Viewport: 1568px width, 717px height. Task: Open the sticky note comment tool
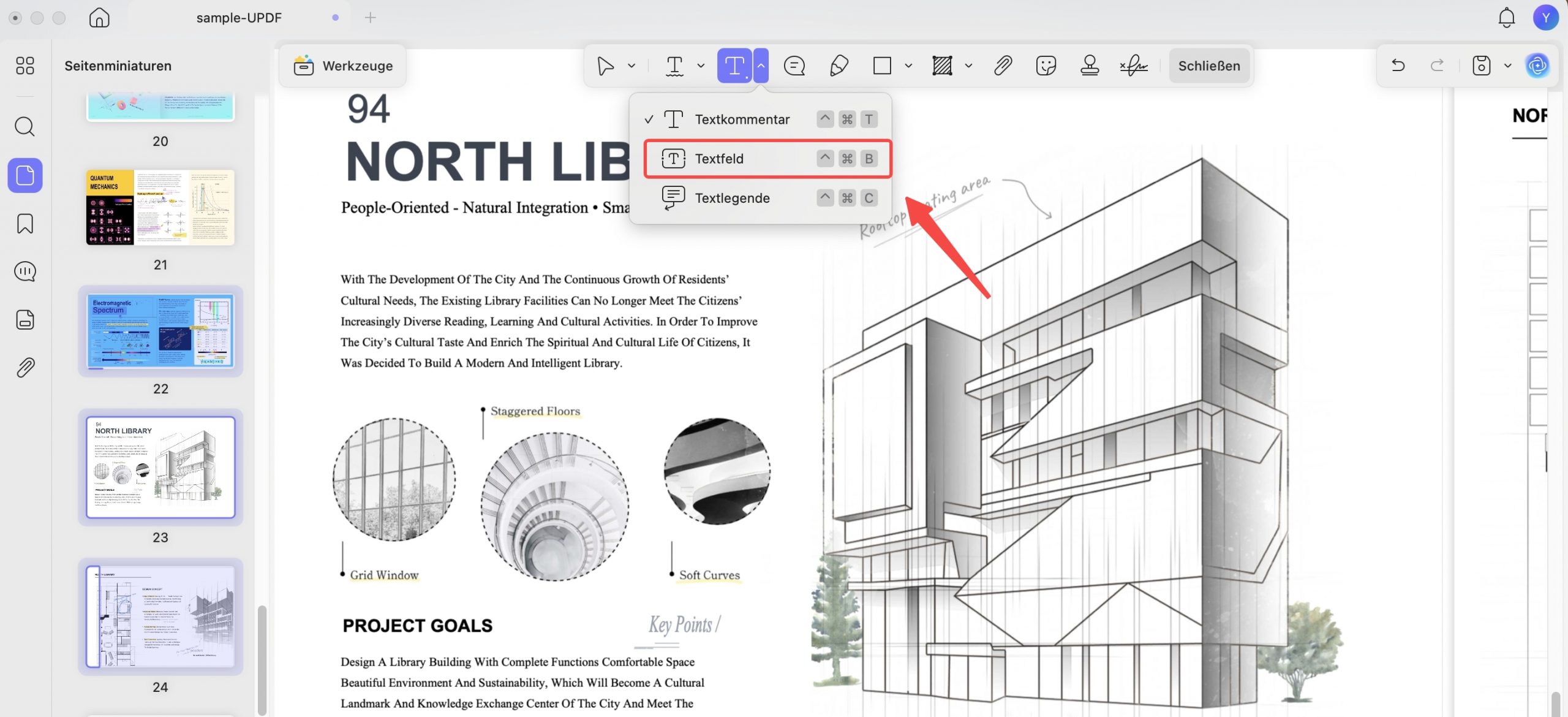point(794,66)
